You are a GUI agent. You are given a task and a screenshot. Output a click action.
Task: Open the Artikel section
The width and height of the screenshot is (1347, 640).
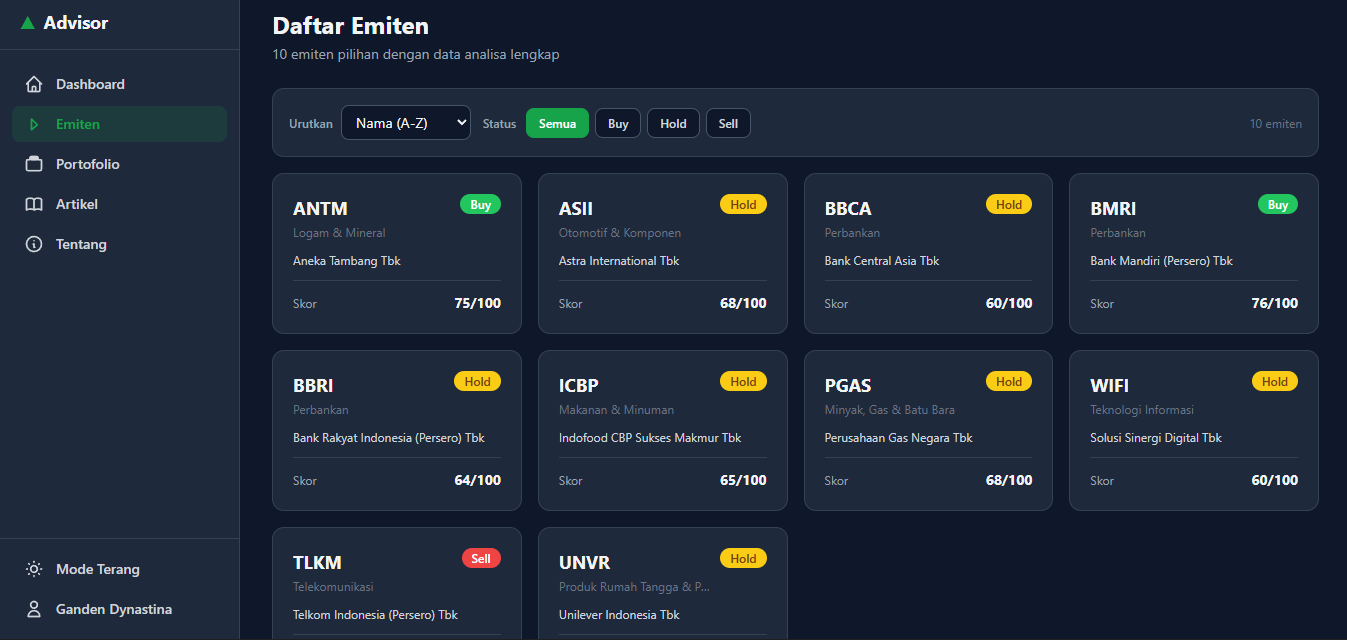click(119, 204)
